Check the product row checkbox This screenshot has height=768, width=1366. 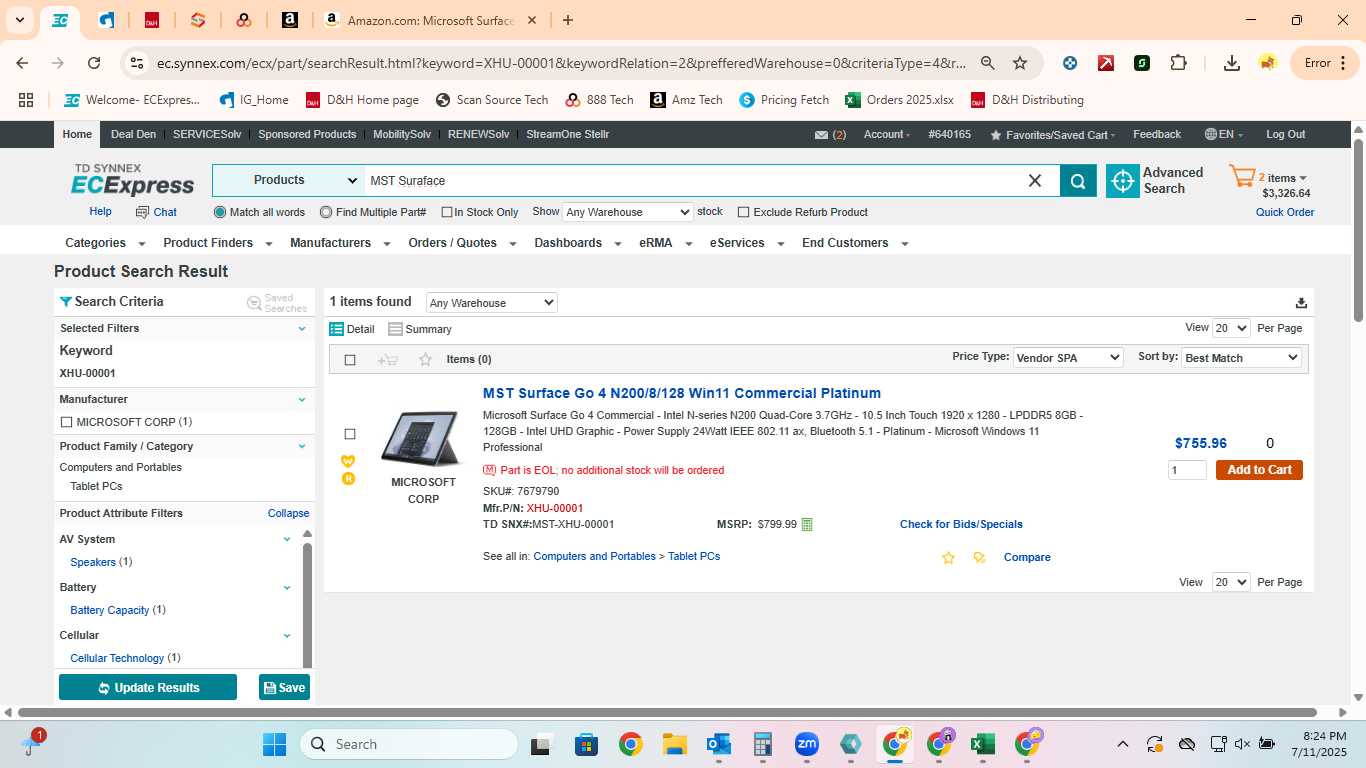tap(350, 434)
